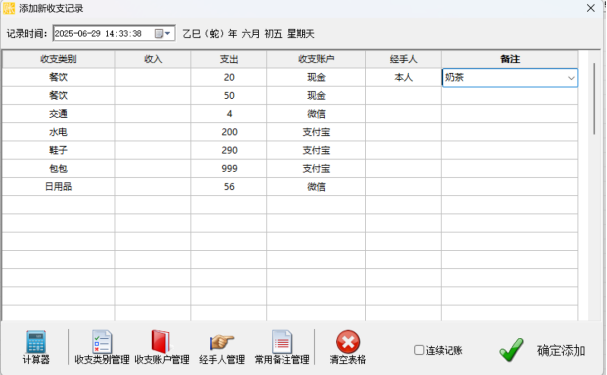This screenshot has height=375, width=607.
Task: Click the expense value 50
Action: (229, 96)
